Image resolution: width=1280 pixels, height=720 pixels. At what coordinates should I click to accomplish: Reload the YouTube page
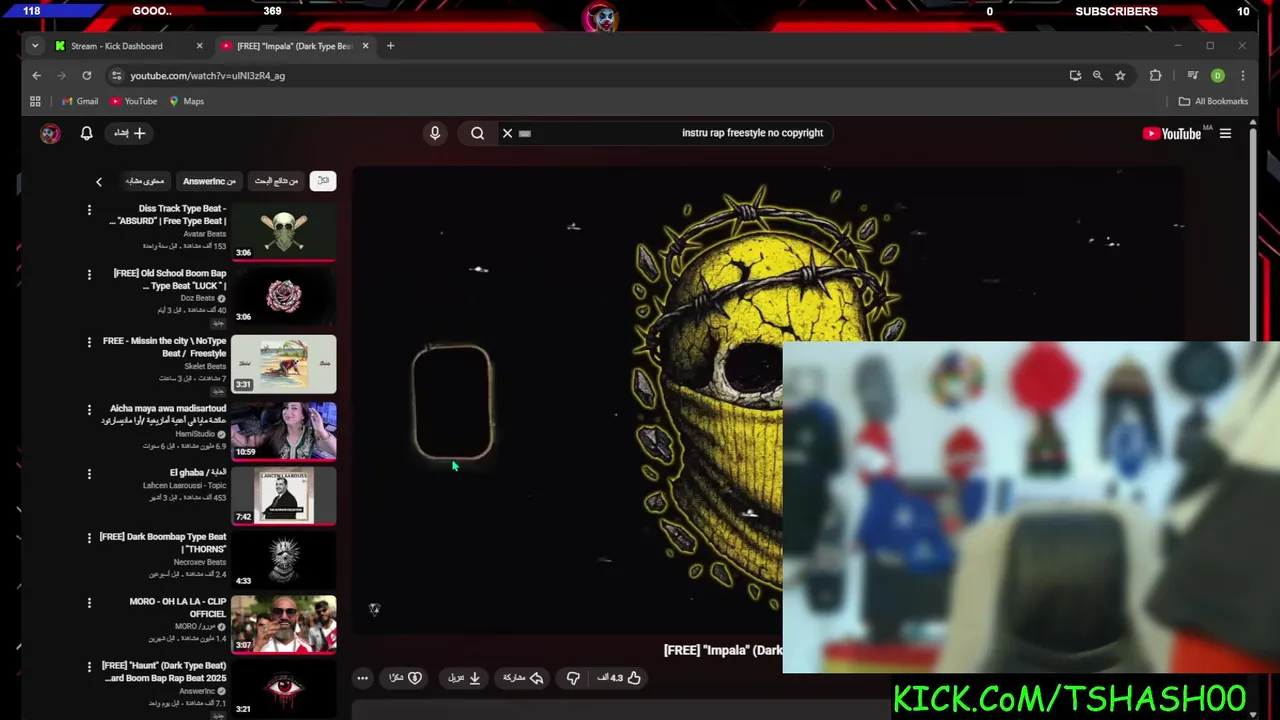(87, 75)
